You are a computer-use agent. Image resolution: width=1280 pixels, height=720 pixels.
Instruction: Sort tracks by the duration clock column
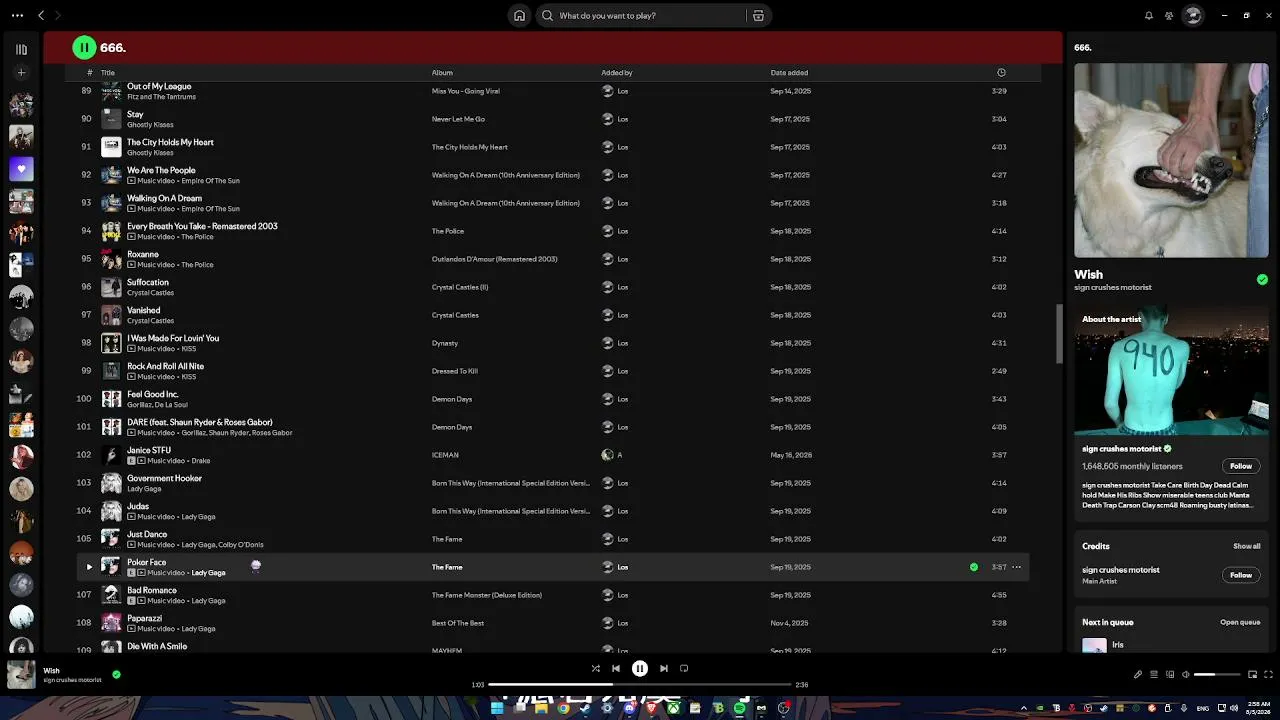point(1001,73)
